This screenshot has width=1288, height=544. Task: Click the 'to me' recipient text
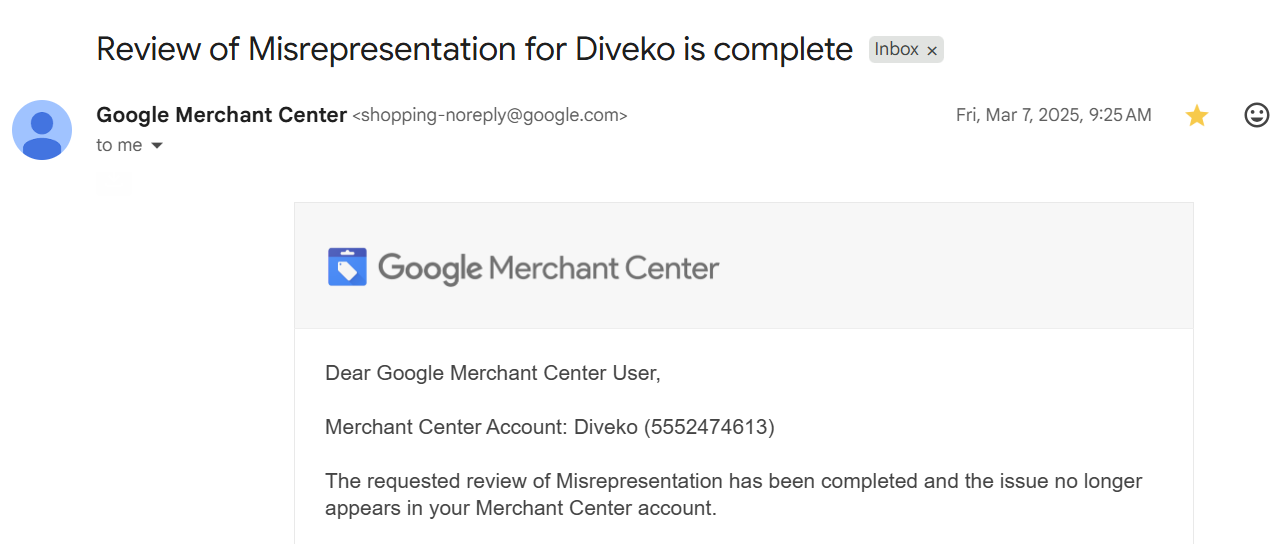[x=119, y=145]
